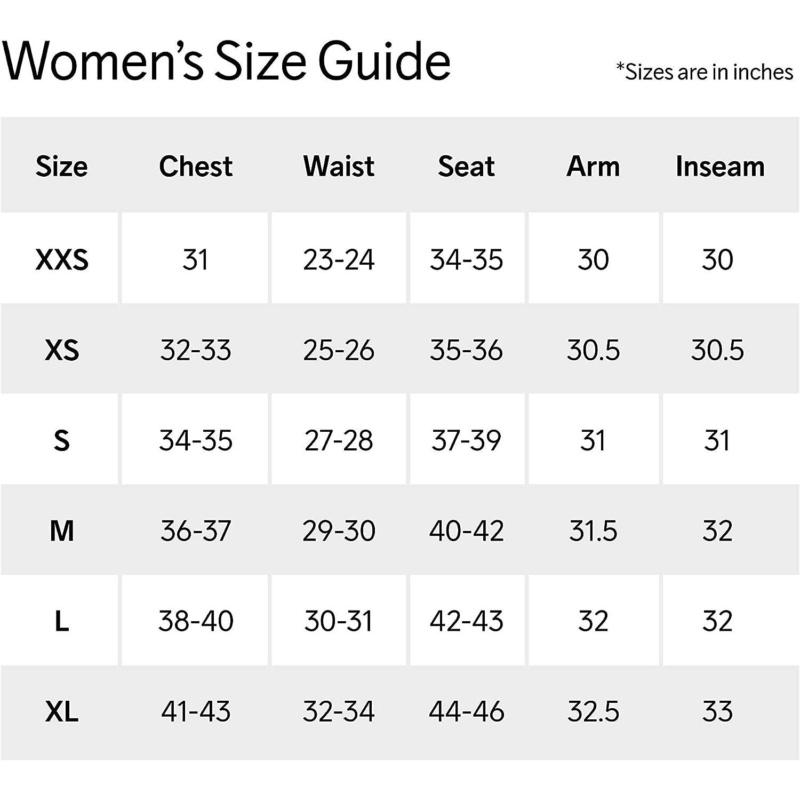Select the XL inseam value 33
The height and width of the screenshot is (800, 800).
[718, 712]
